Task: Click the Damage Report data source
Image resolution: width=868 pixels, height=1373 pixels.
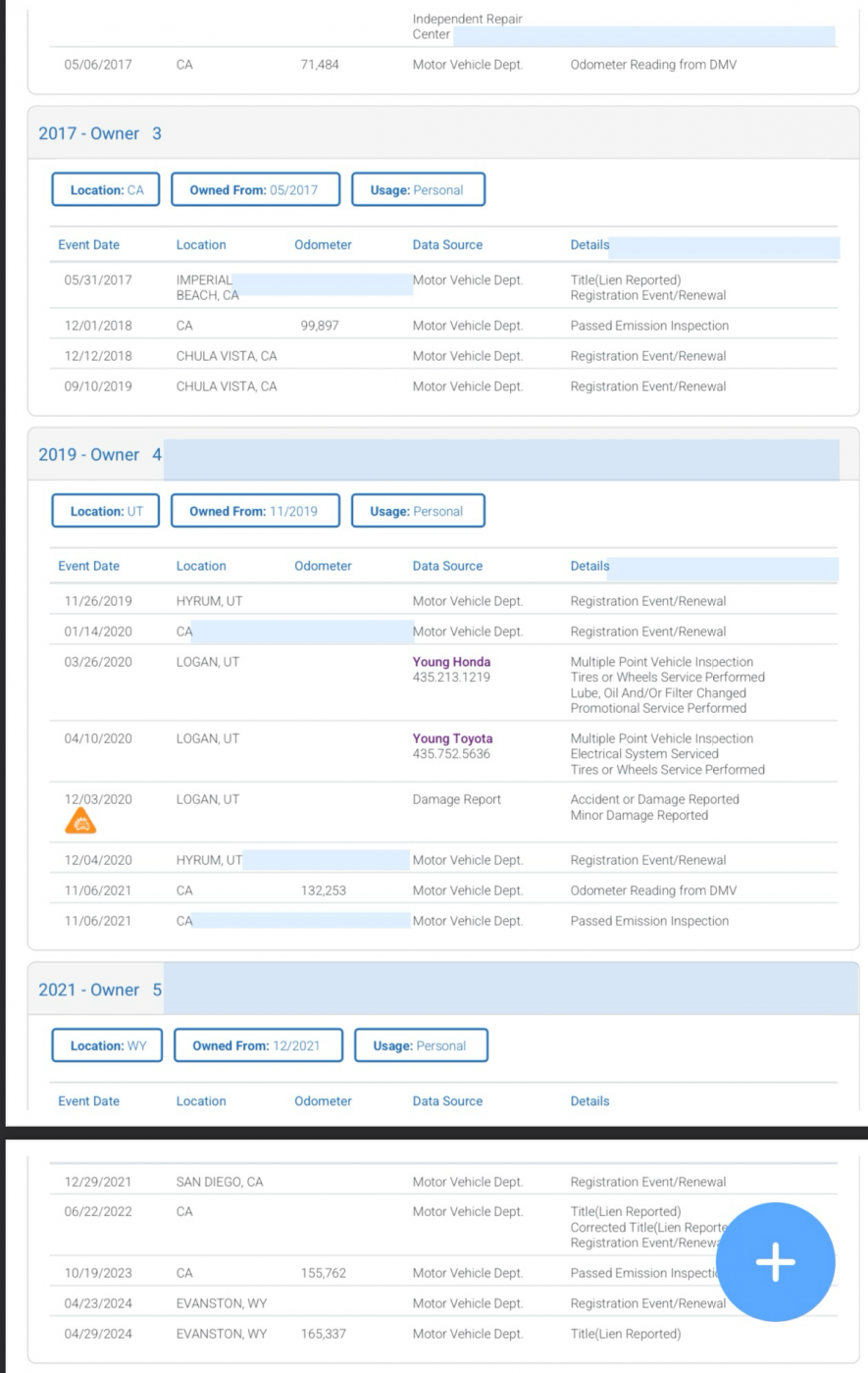Action: 457,799
